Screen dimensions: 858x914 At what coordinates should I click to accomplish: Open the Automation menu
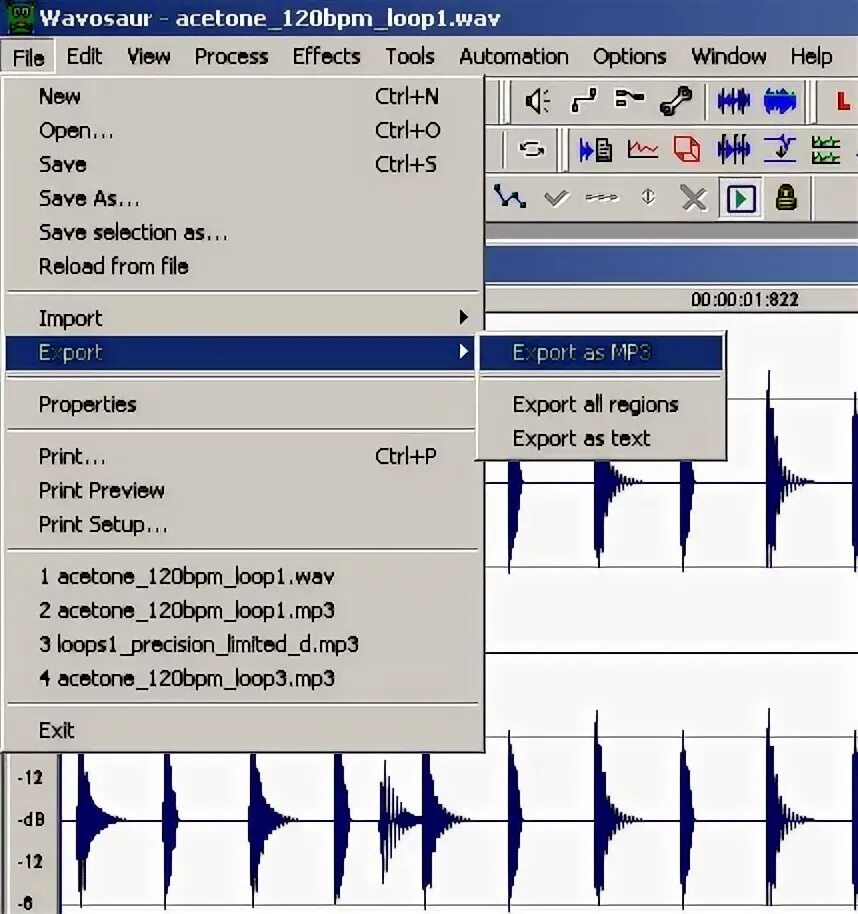(x=514, y=57)
